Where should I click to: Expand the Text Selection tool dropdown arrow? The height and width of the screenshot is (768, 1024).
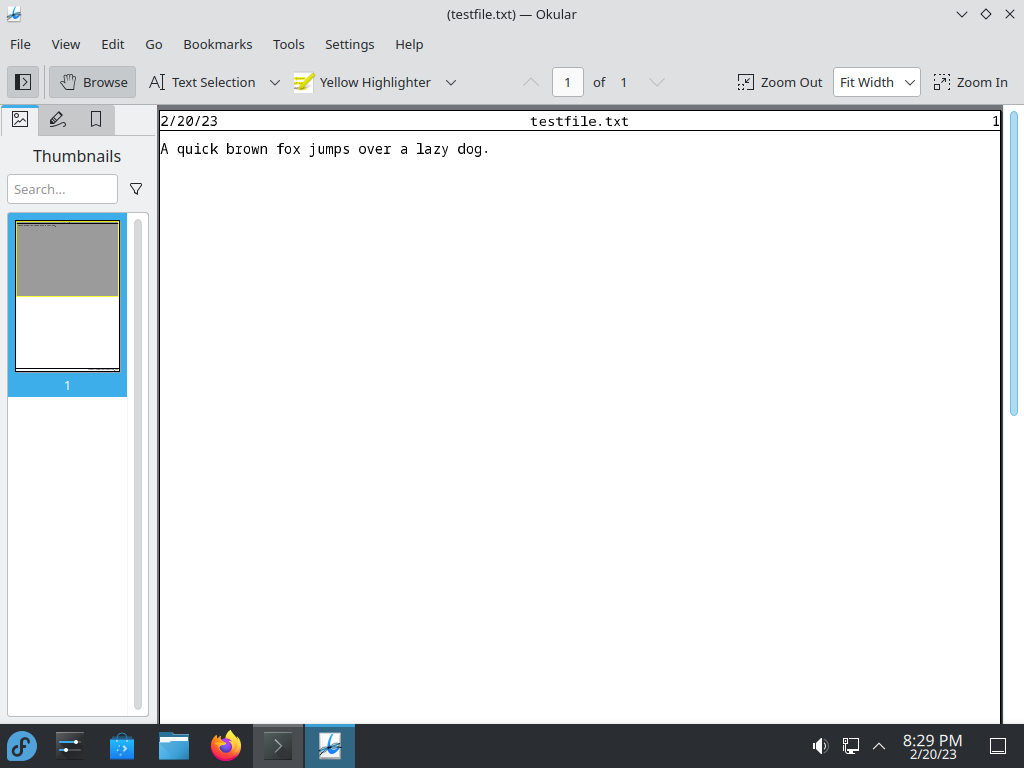275,82
